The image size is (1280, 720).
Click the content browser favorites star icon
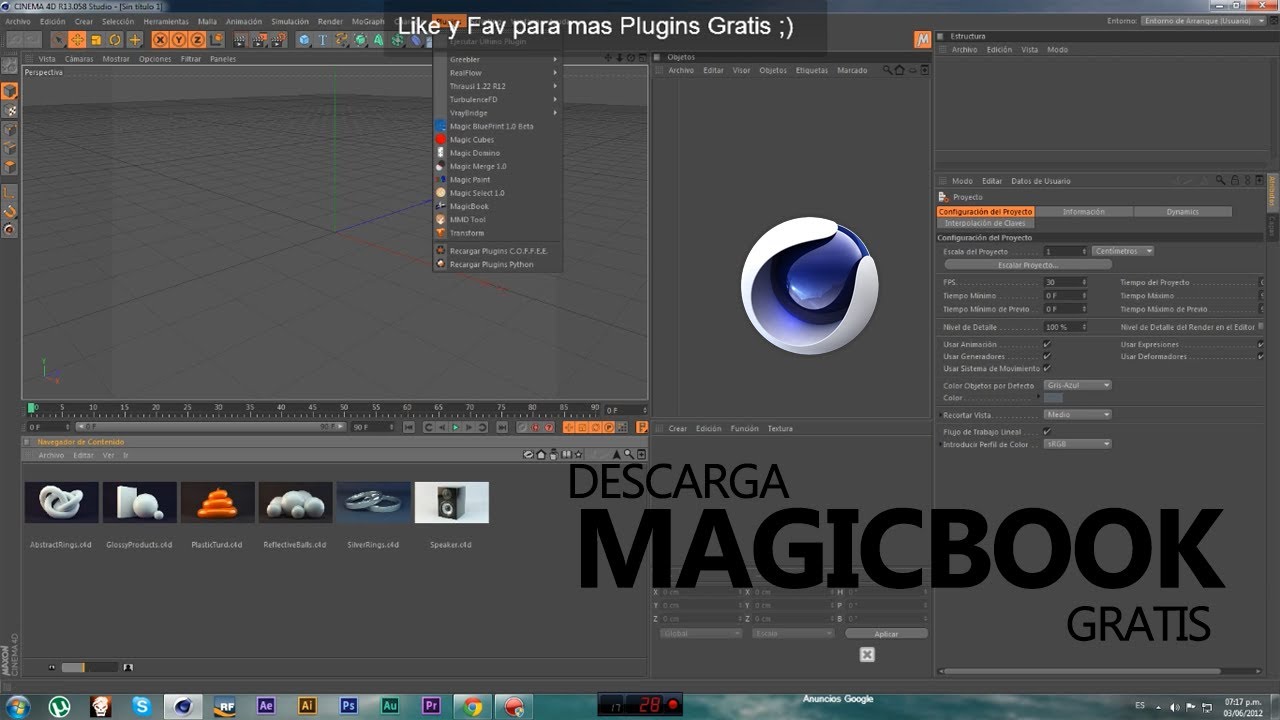click(580, 455)
